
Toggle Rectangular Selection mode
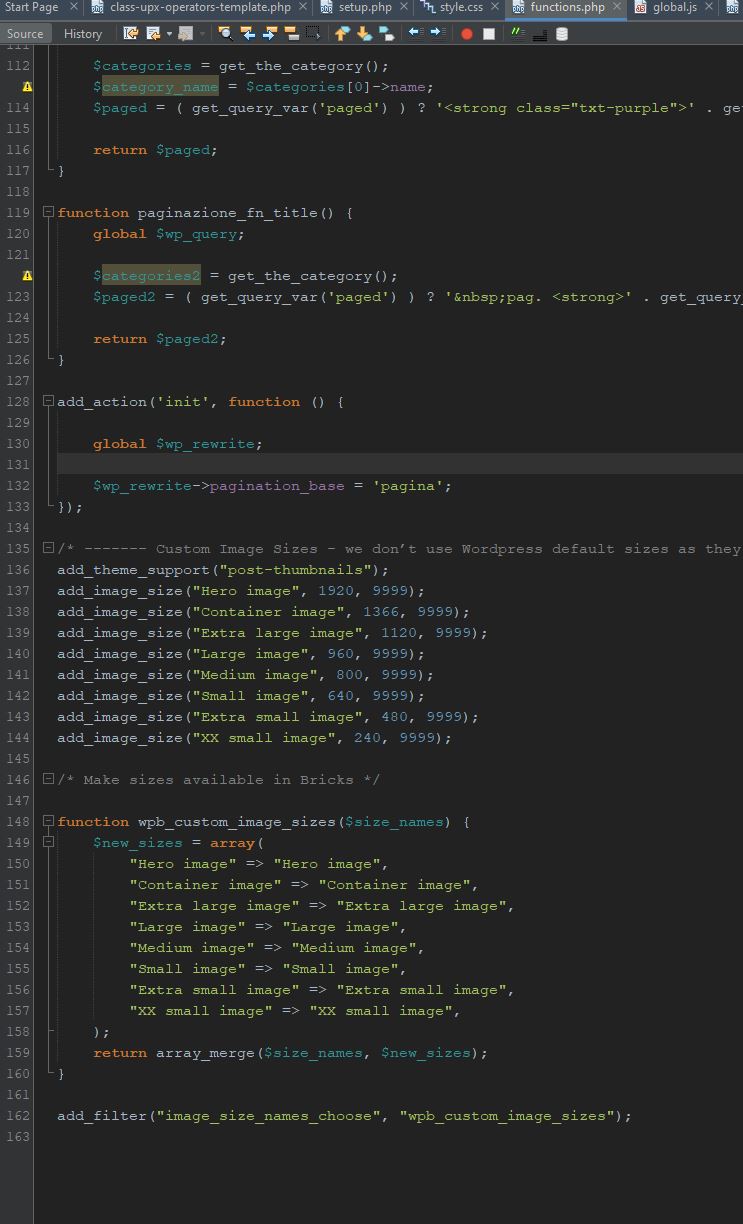point(314,33)
